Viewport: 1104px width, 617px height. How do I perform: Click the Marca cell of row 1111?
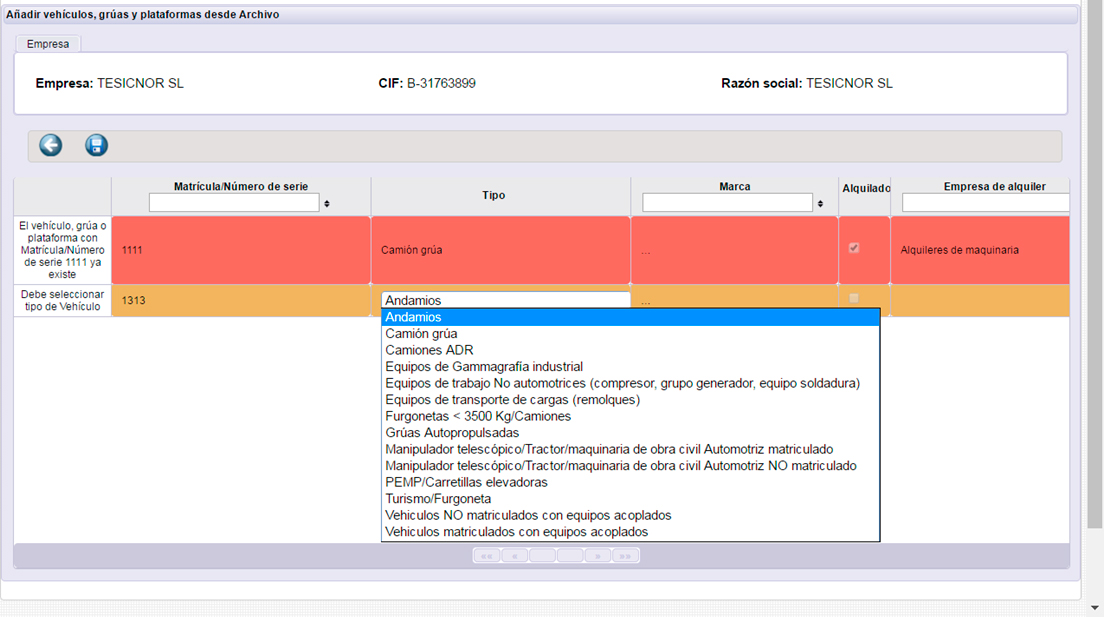pyautogui.click(x=734, y=250)
